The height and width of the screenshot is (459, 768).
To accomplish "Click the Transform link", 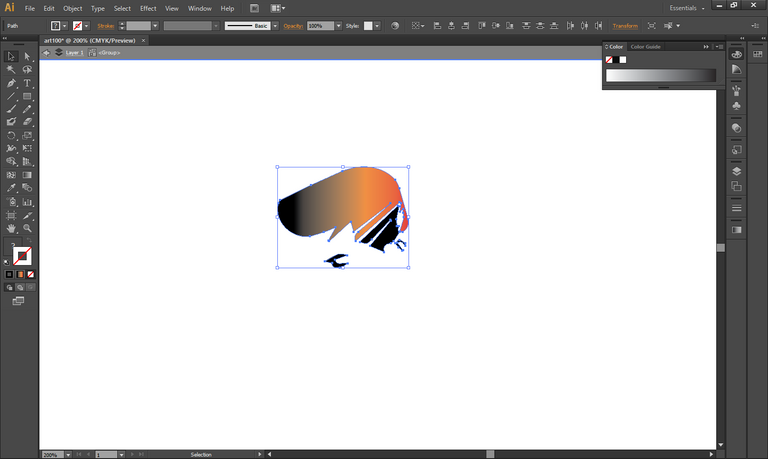I will point(625,26).
